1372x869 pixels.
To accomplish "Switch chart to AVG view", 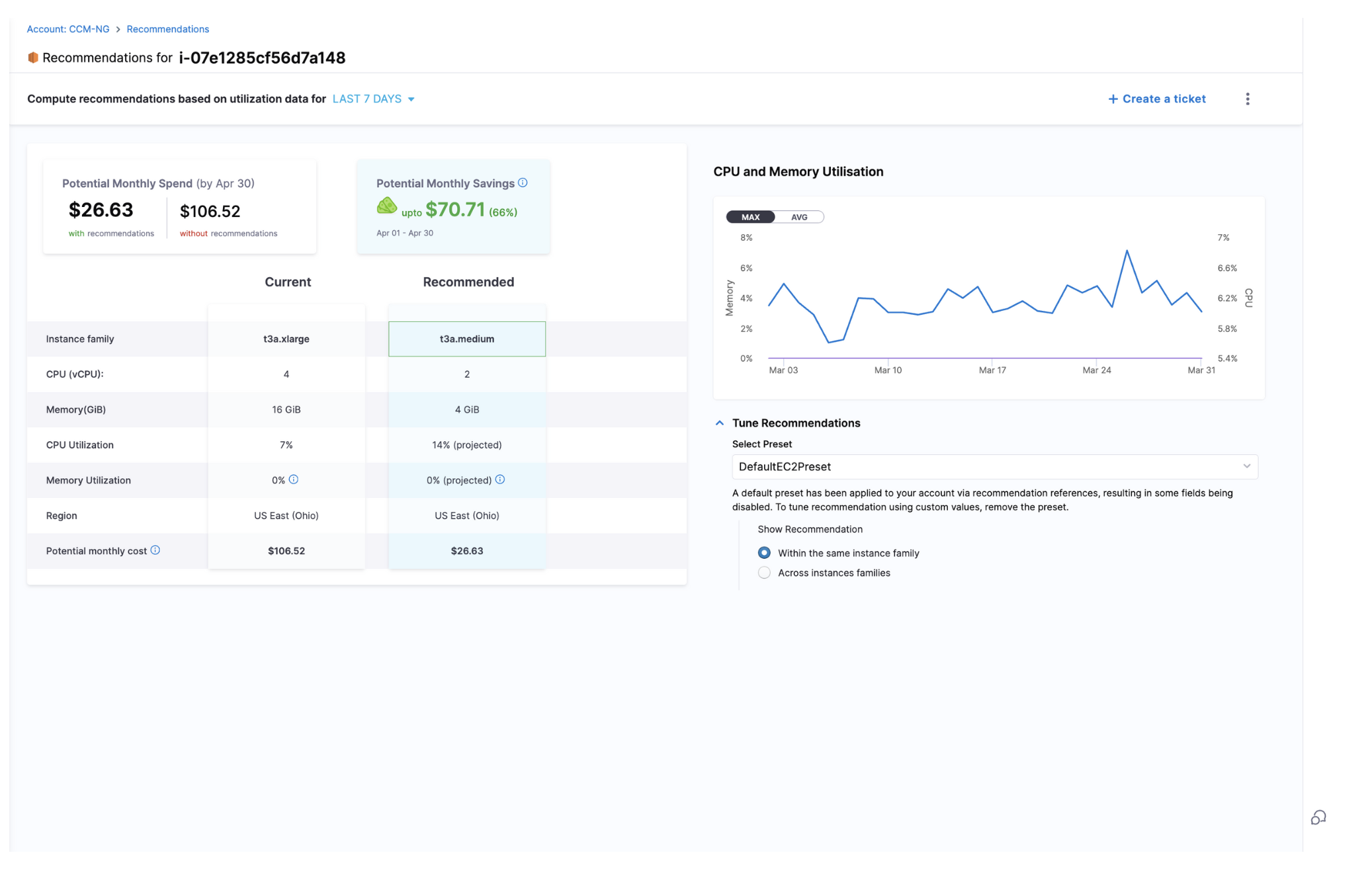I will [x=799, y=217].
